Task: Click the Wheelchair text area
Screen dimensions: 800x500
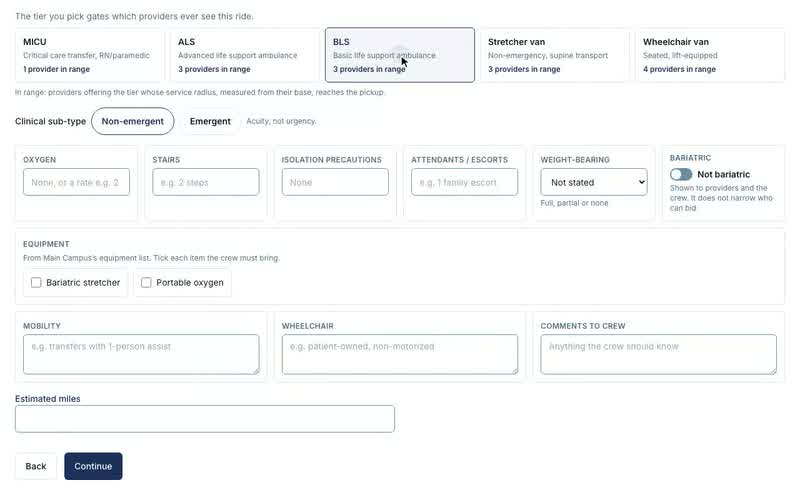Action: [400, 354]
